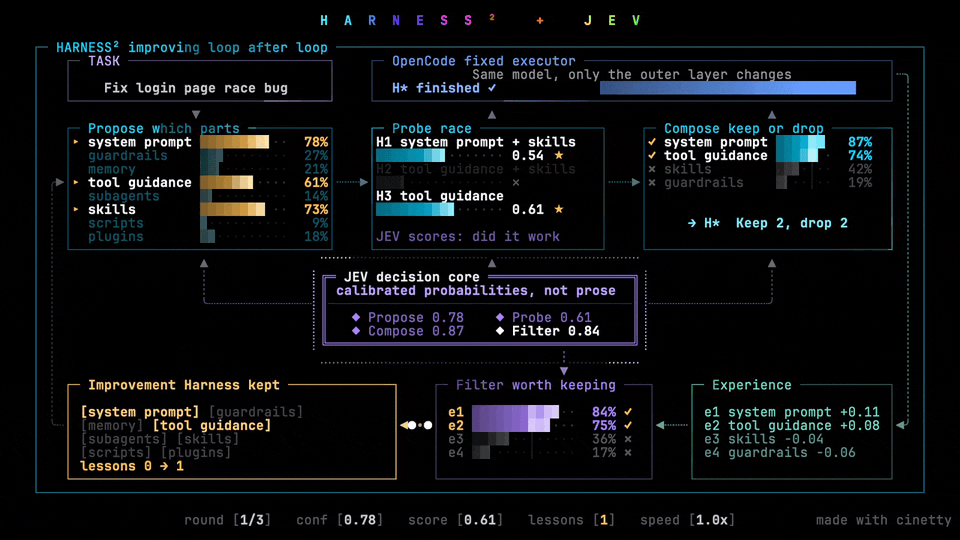Click the system prompt 87% bar in Compose
960x540 pixels.
click(x=800, y=142)
